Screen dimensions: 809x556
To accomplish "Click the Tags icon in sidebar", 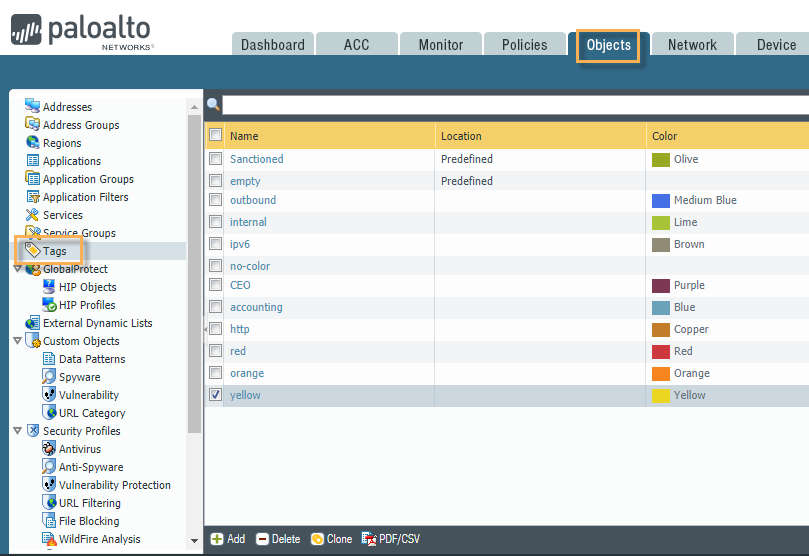I will point(33,251).
